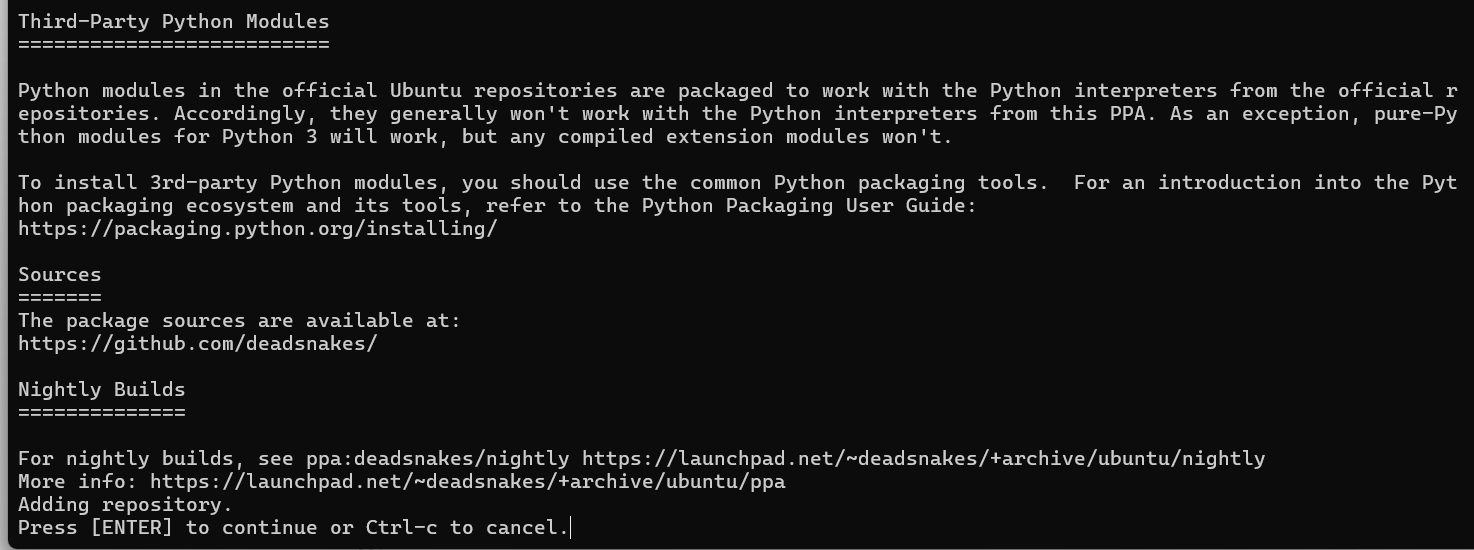Click "The package sources are available at:" line
This screenshot has height=550, width=1474.
tap(239, 321)
